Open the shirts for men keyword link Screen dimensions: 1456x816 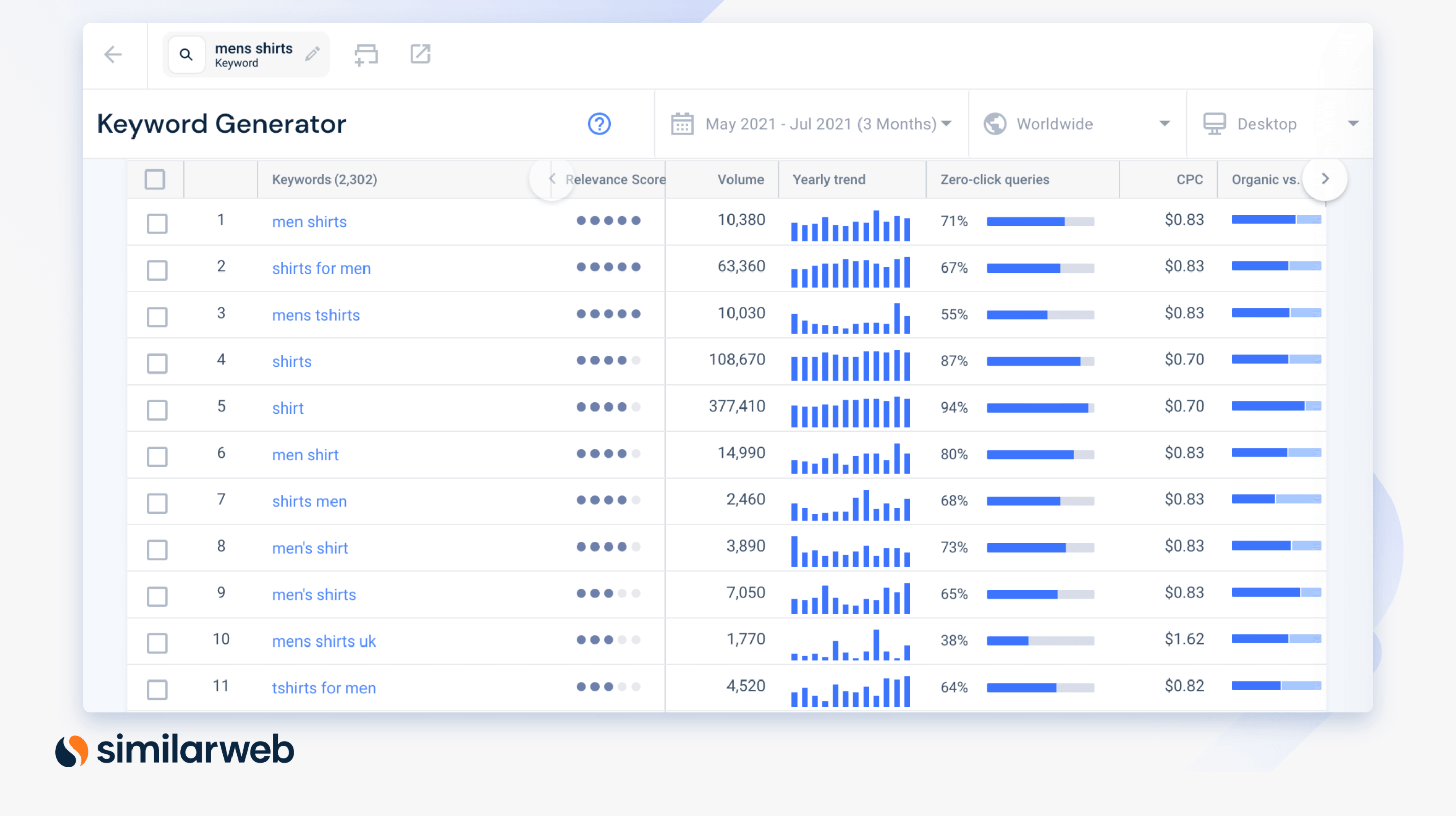(x=321, y=268)
